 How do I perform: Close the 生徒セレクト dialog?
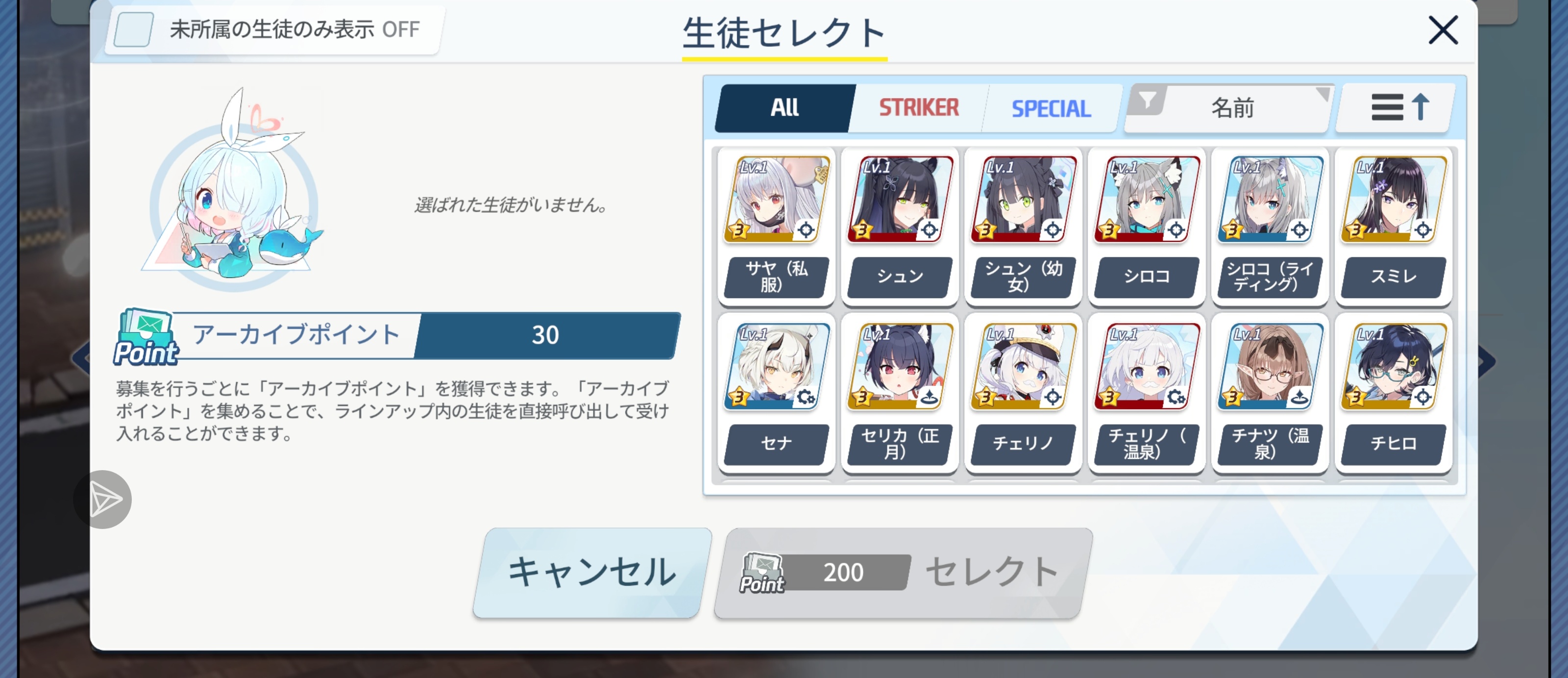point(1443,30)
